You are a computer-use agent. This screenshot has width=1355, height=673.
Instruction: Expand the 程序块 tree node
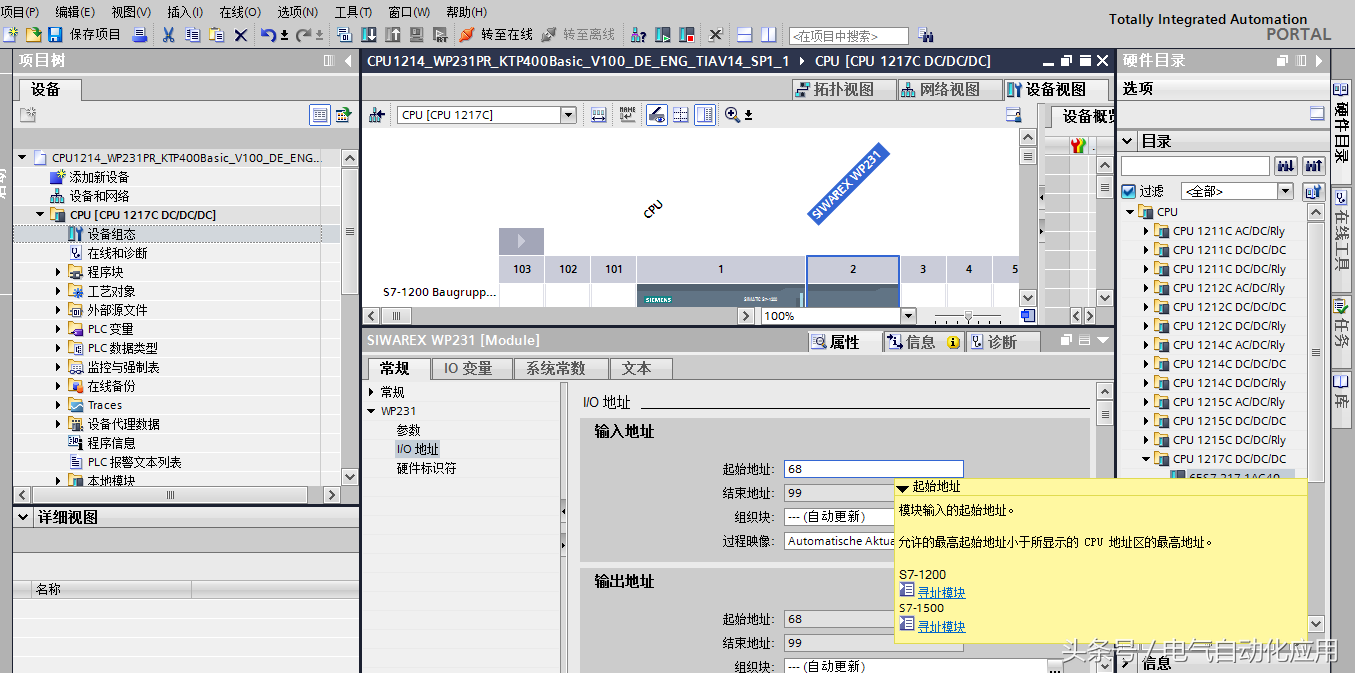click(x=58, y=272)
